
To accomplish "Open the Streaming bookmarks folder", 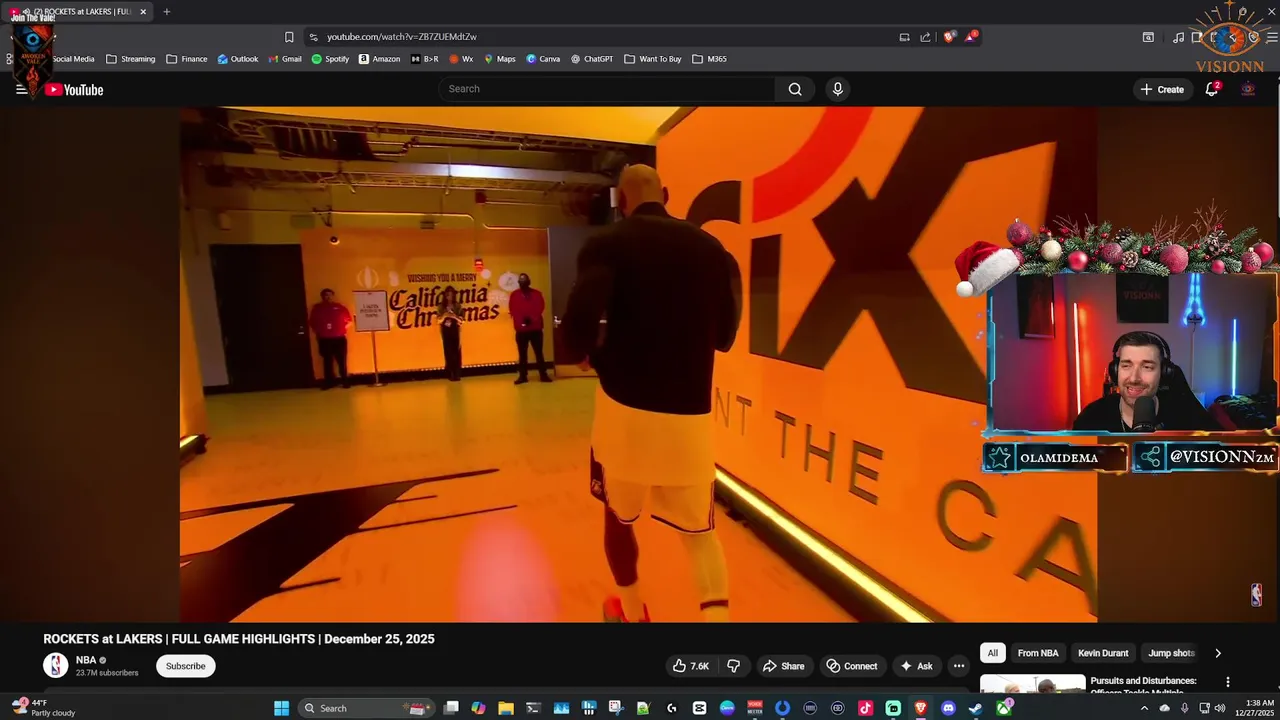I will pos(131,59).
